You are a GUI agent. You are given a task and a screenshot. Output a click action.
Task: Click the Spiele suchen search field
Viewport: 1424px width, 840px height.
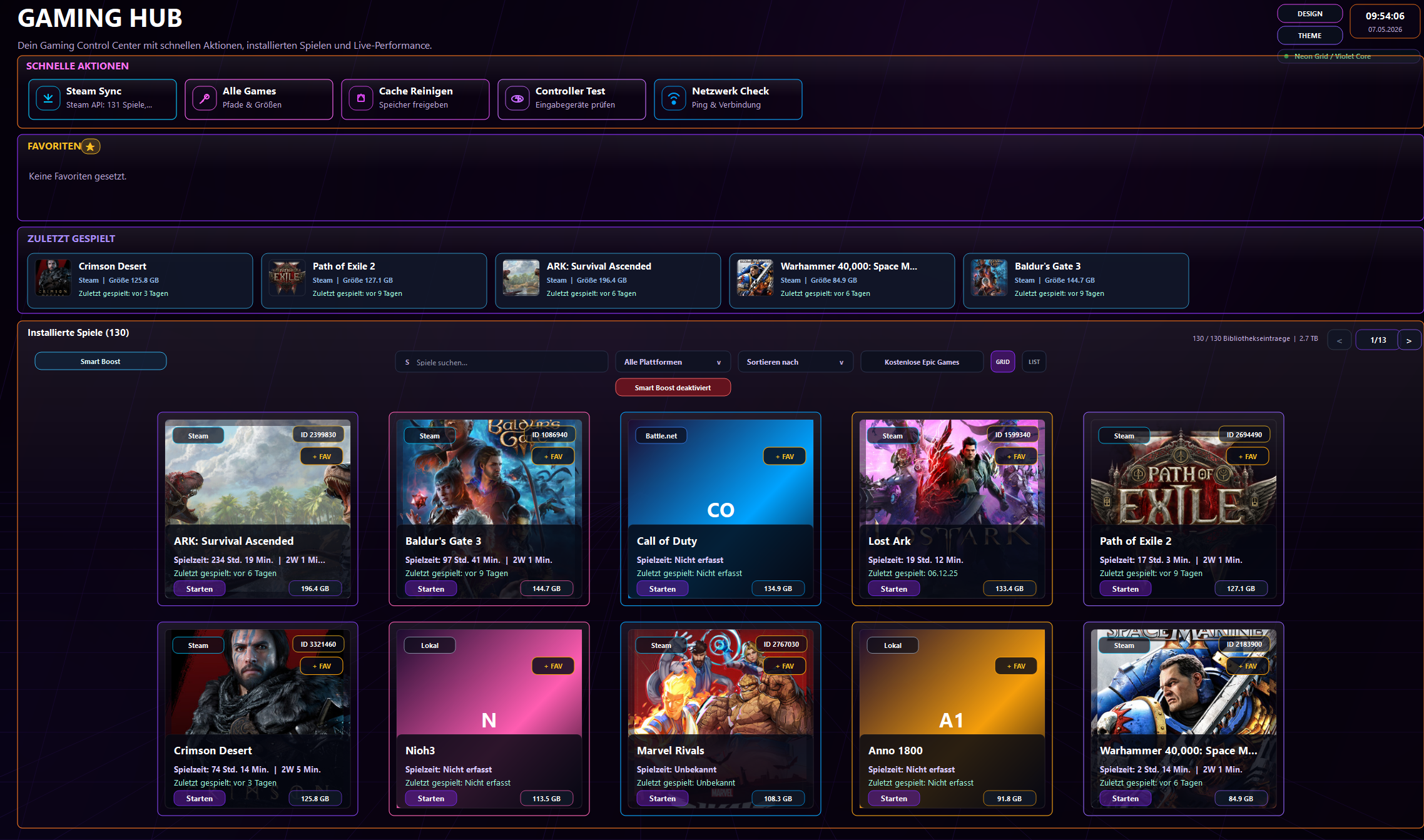pos(502,362)
